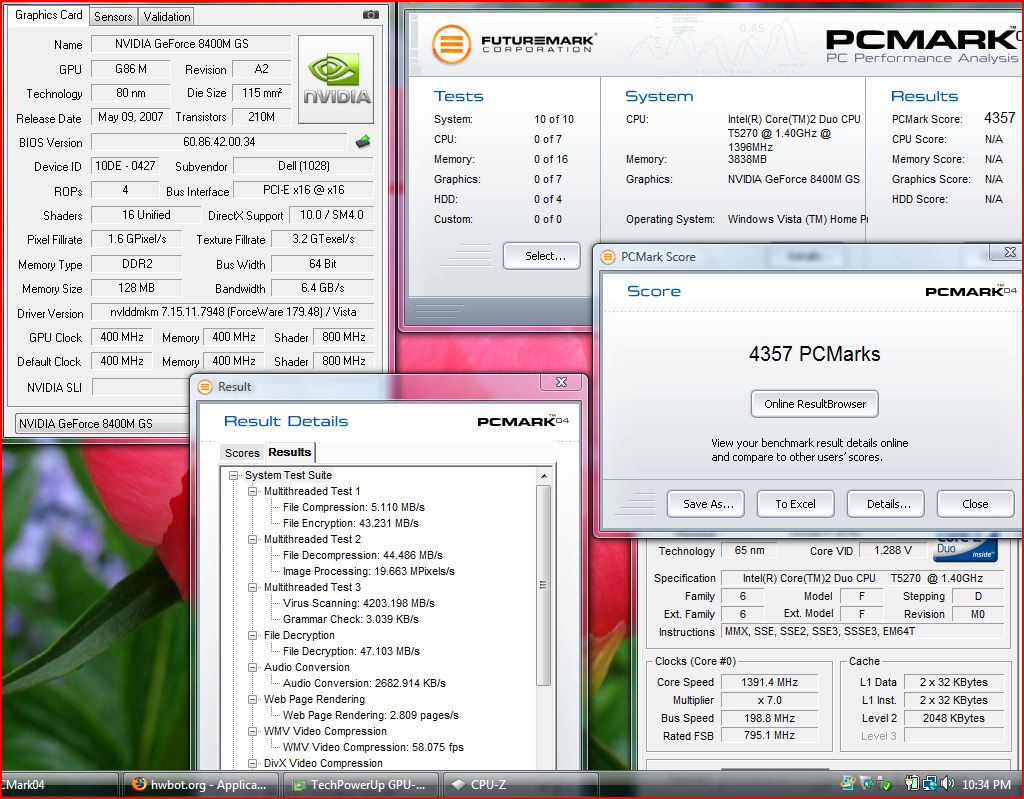Collapse the Multithreaded Test 1 node
Screen dimensions: 1024x799
tap(252, 491)
